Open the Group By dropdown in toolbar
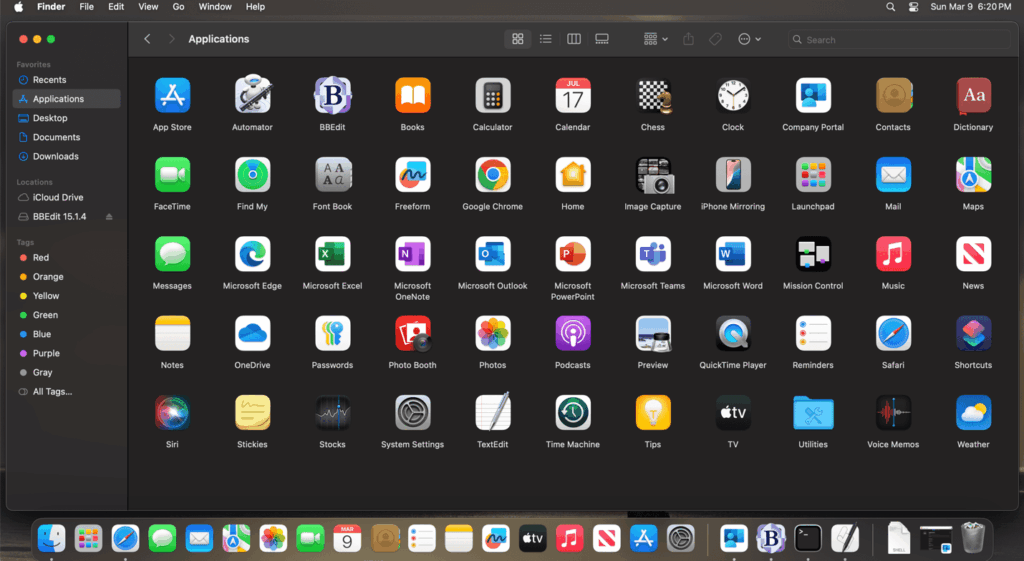Screen dimensions: 1024x561 coord(655,39)
